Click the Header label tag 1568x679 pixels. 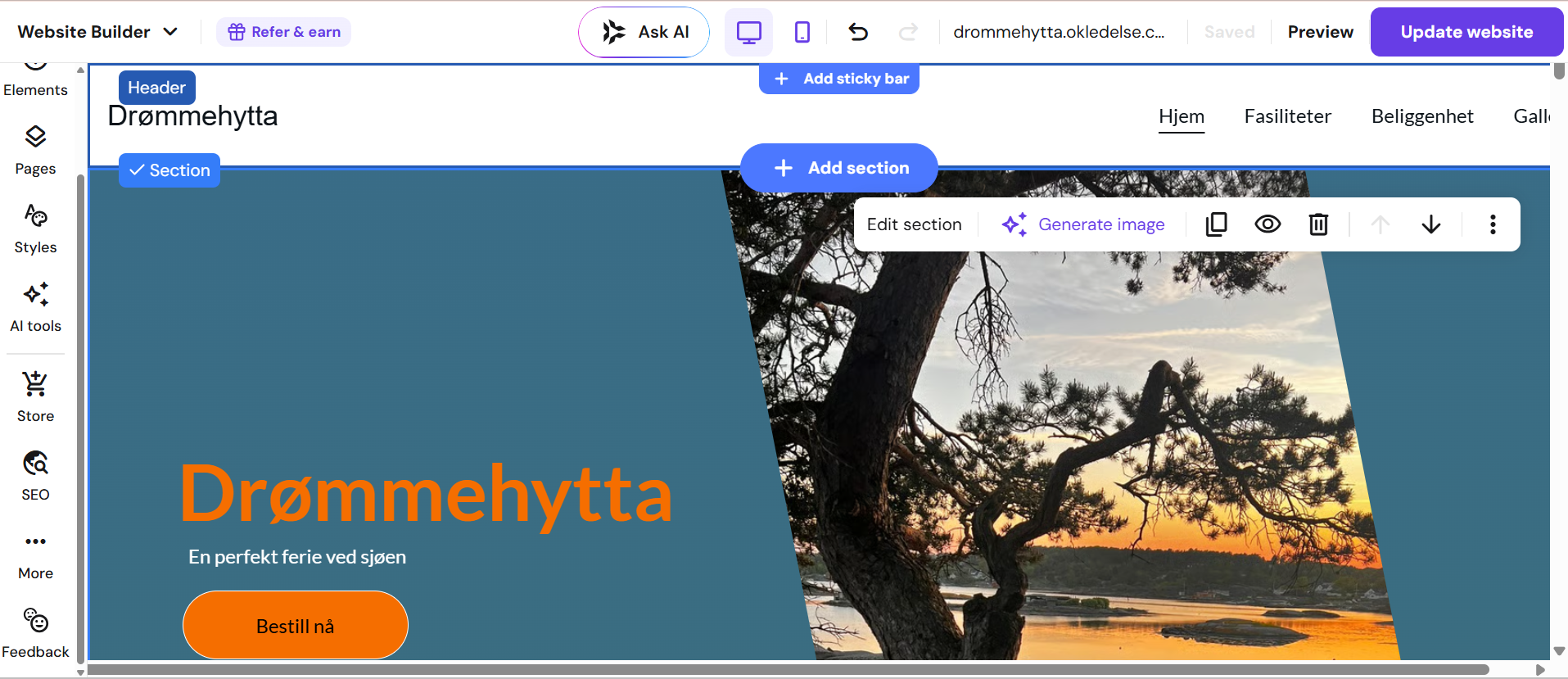click(x=156, y=88)
